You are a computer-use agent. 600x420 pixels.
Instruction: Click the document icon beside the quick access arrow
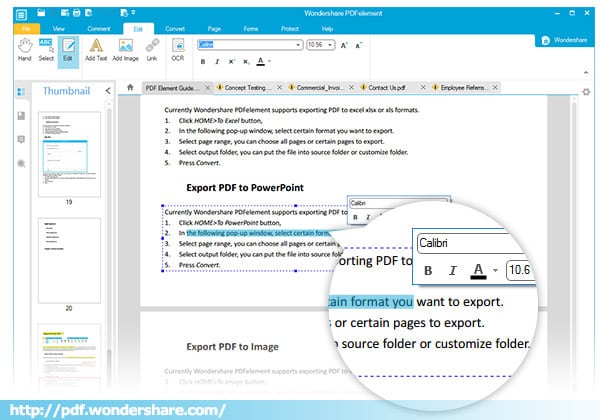pyautogui.click(x=124, y=13)
